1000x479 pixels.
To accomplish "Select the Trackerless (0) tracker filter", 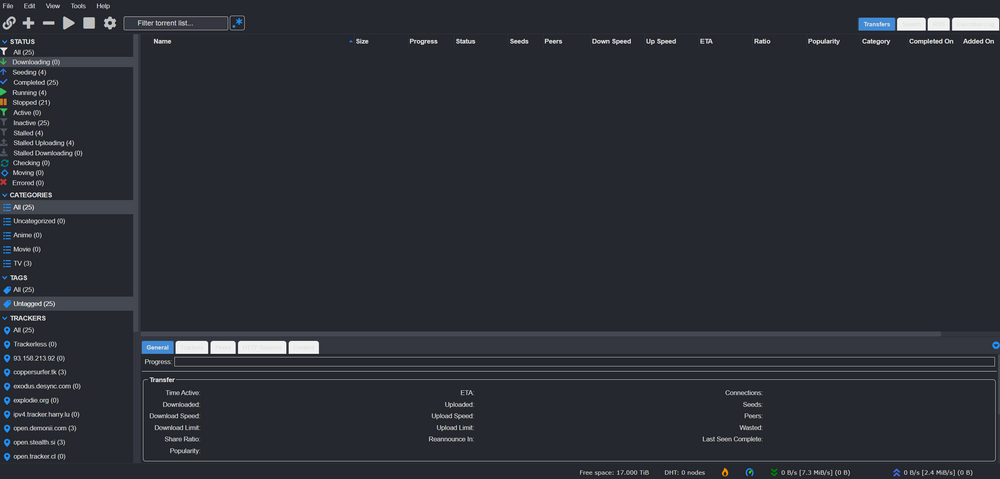I will coord(66,344).
